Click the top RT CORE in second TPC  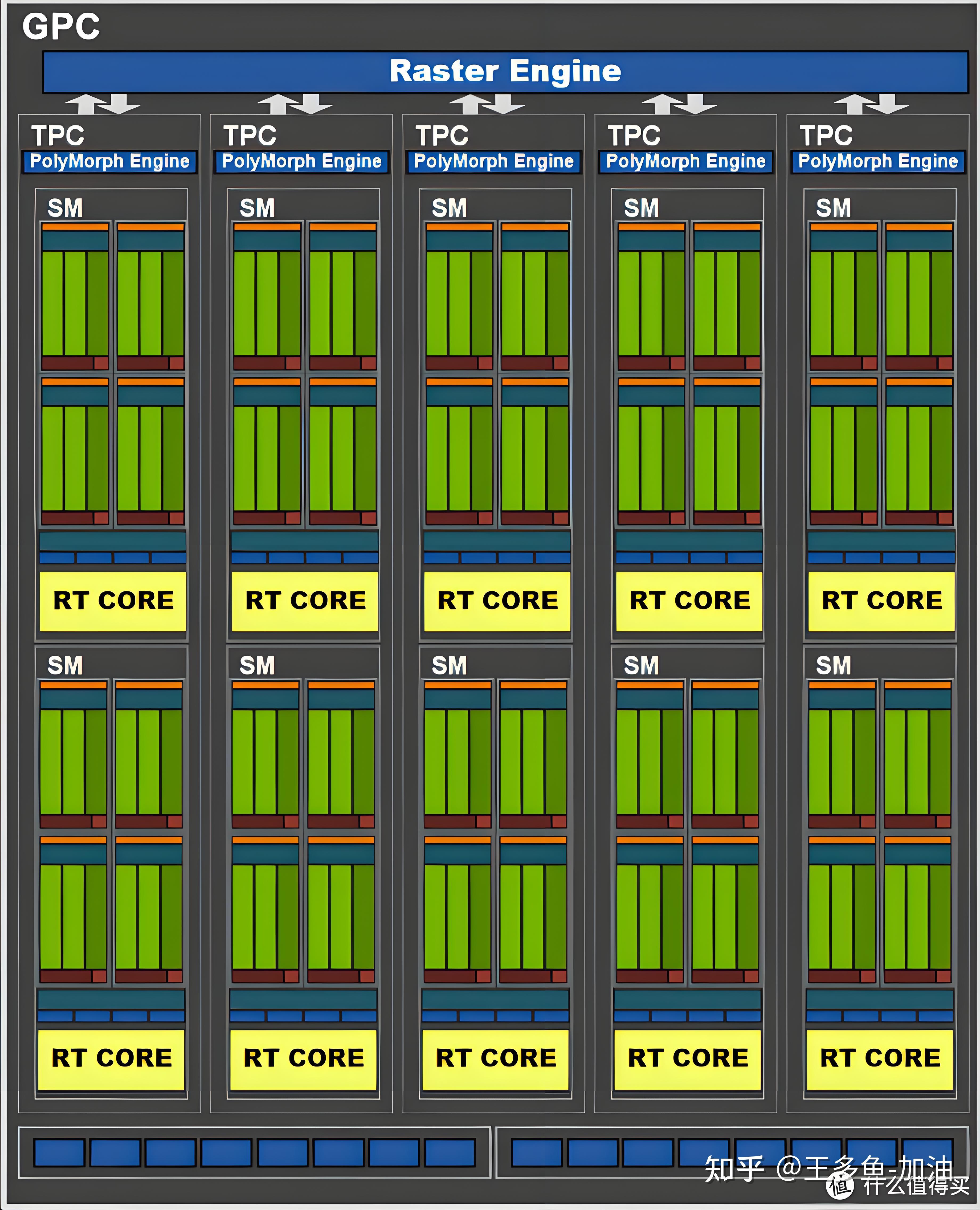pos(305,601)
